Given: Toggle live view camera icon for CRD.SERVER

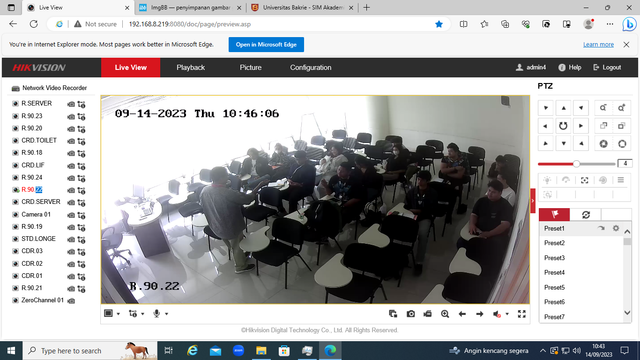Looking at the screenshot, I should tap(71, 202).
